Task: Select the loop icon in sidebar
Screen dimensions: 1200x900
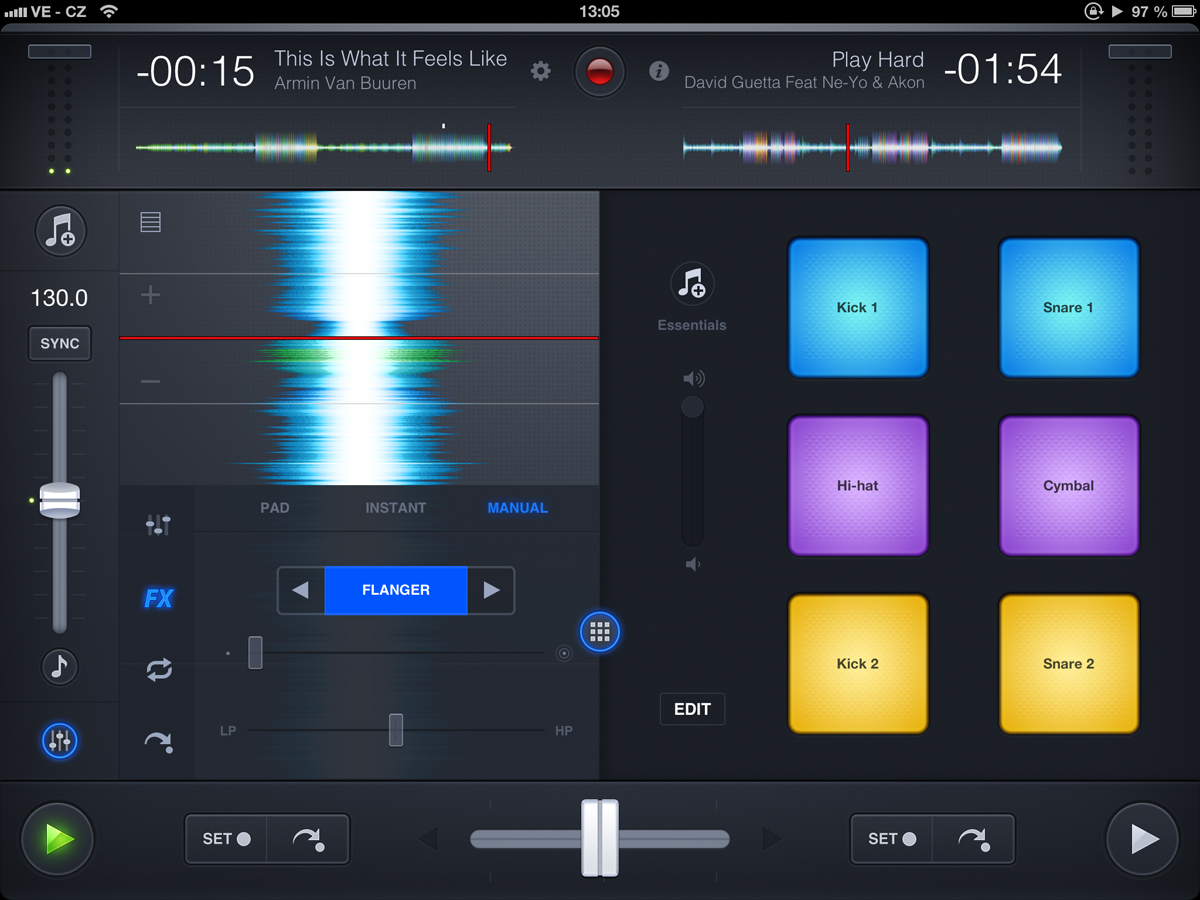Action: tap(158, 670)
